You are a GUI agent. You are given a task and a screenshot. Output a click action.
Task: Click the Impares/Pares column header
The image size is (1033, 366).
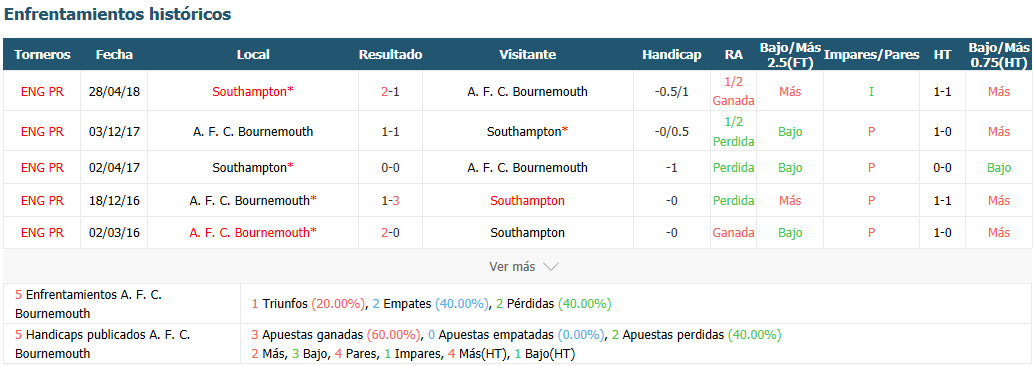(x=871, y=55)
